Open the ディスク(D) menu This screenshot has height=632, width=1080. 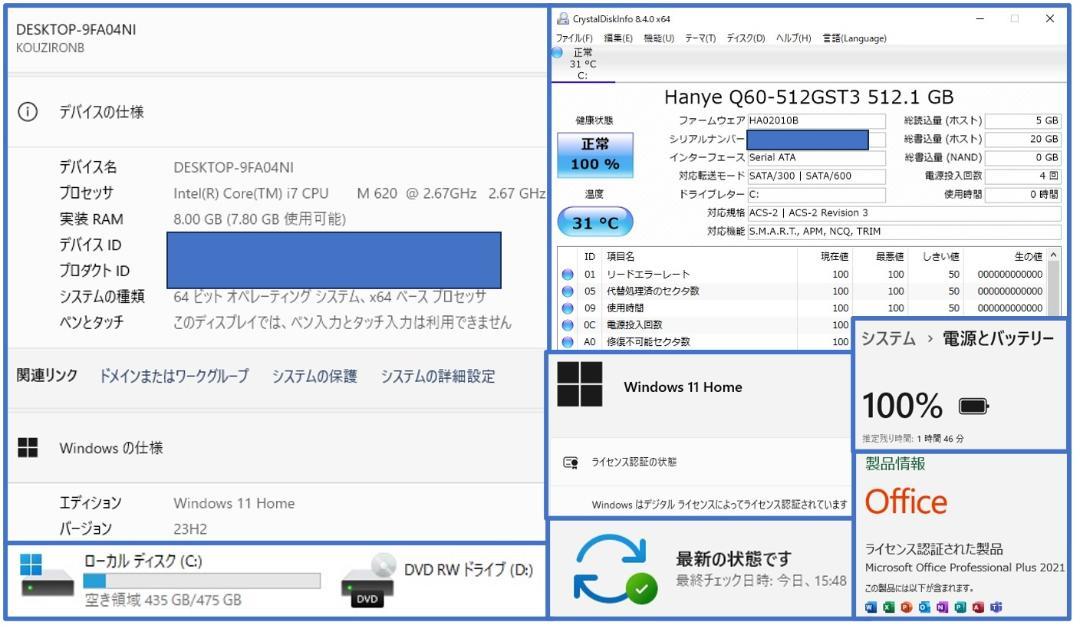tap(746, 39)
